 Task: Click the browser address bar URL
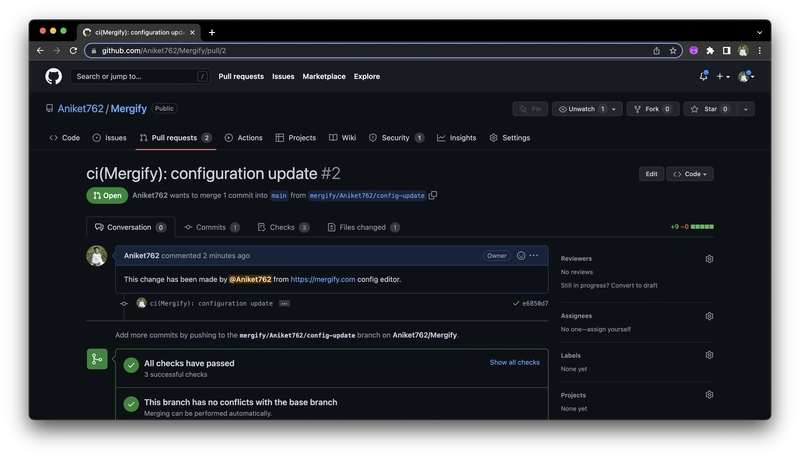pyautogui.click(x=163, y=50)
